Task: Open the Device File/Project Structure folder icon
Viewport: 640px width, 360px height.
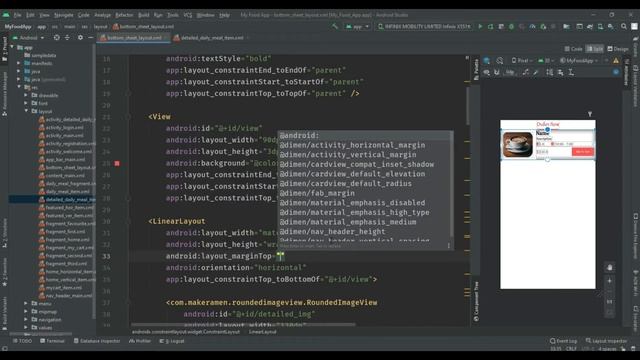Action: pos(566,27)
